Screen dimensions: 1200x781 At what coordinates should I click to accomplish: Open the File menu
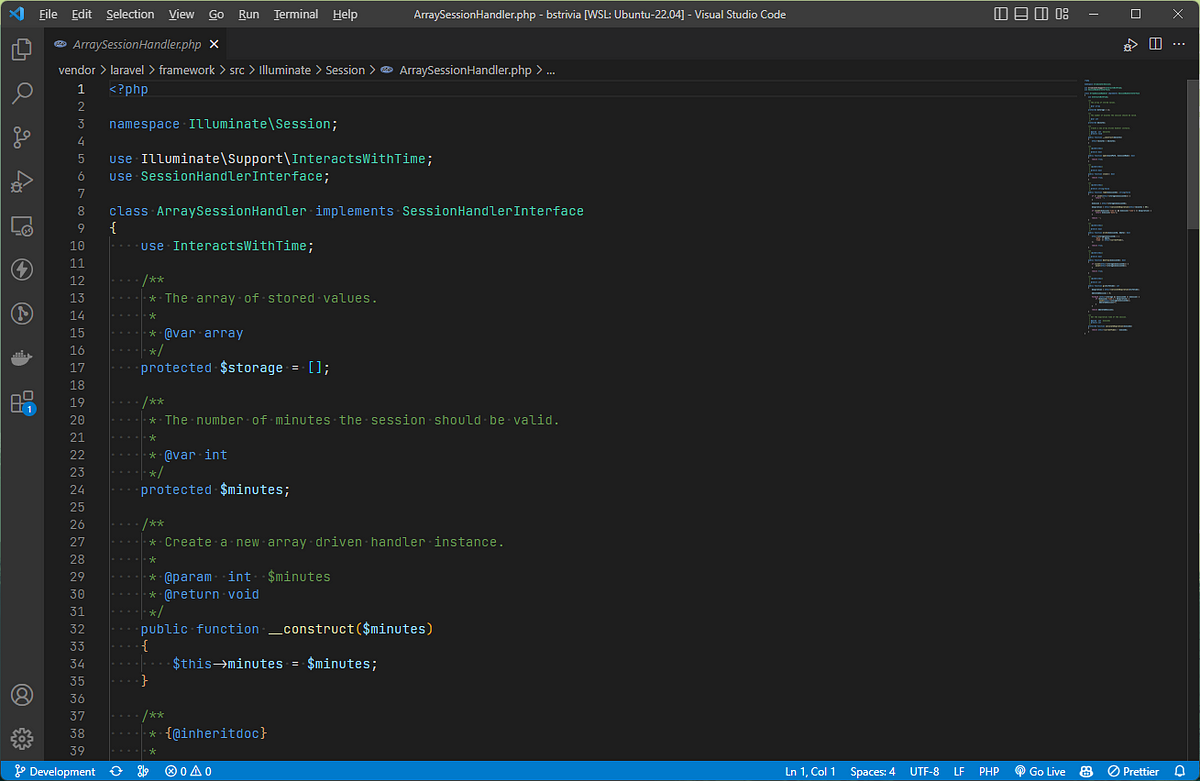point(48,14)
